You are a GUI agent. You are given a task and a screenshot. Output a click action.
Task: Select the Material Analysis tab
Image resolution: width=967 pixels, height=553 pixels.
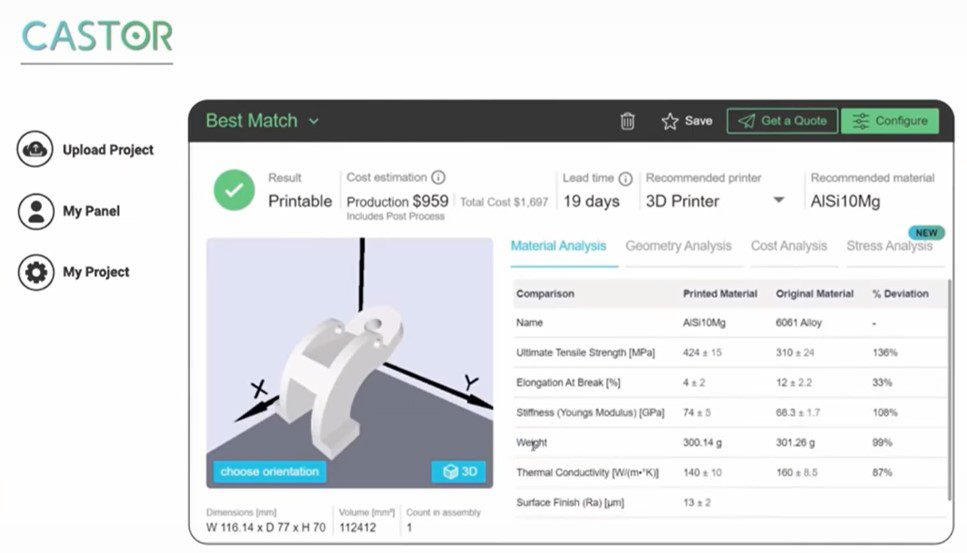(558, 246)
